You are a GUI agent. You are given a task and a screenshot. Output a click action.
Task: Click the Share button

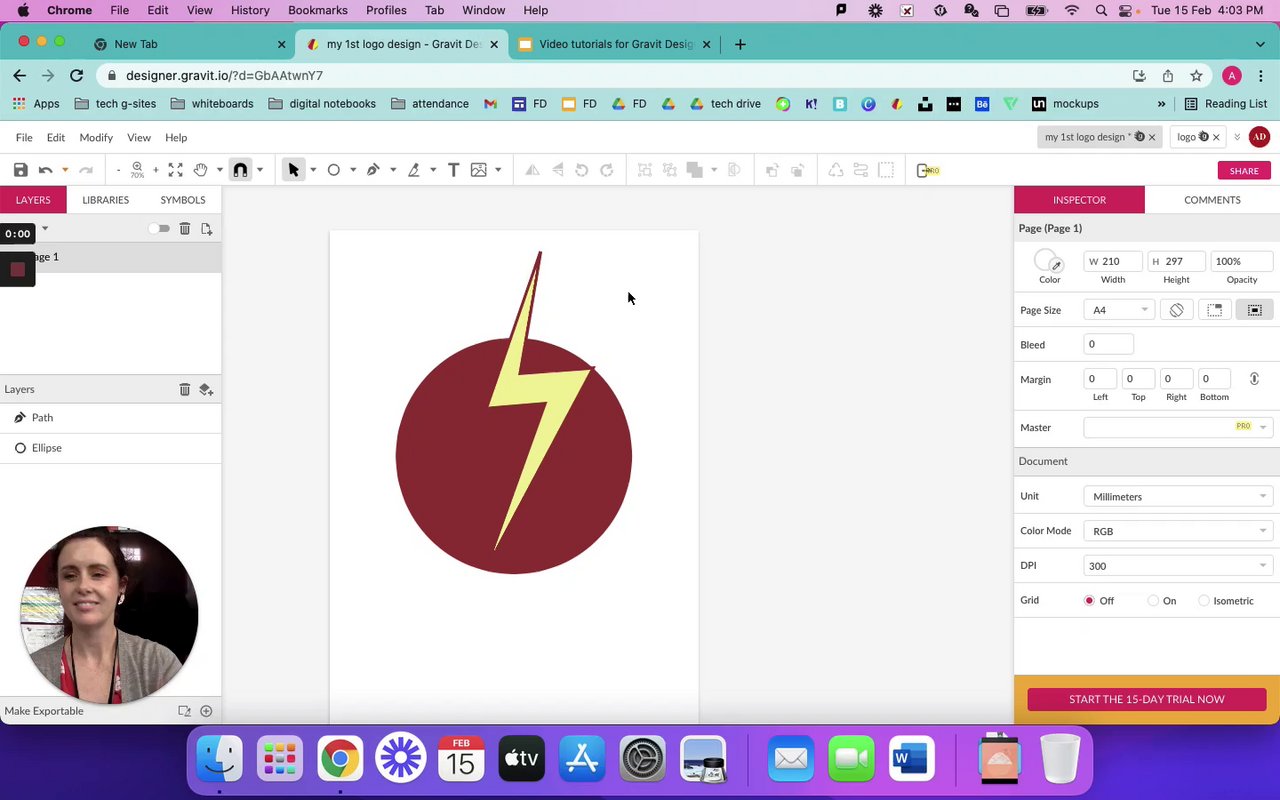pyautogui.click(x=1244, y=171)
